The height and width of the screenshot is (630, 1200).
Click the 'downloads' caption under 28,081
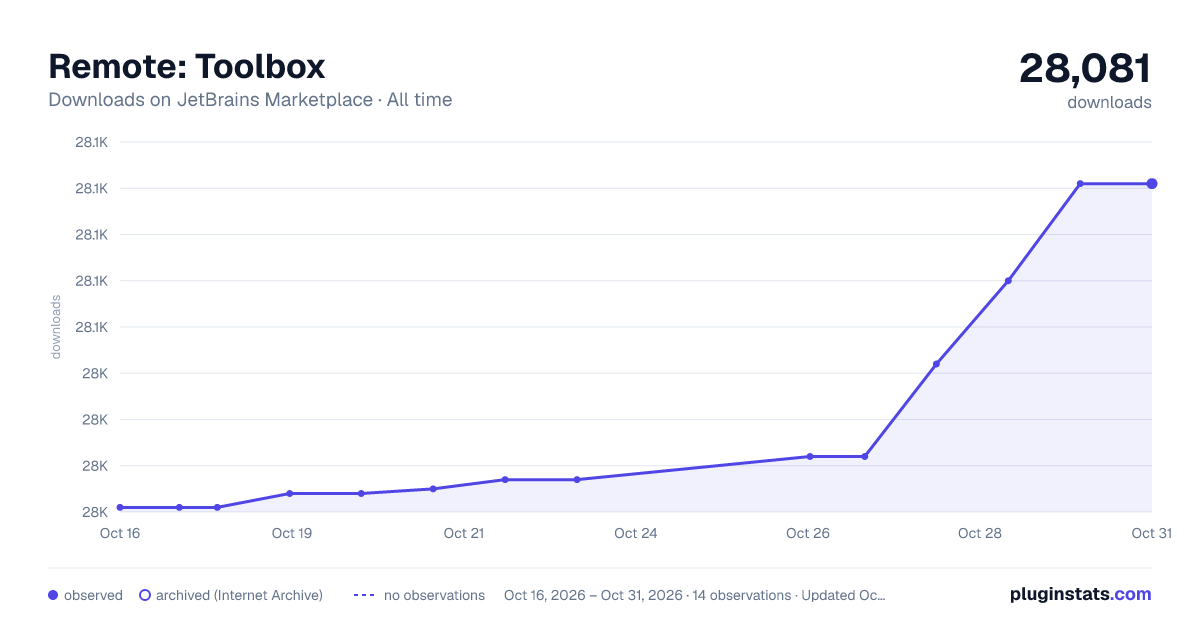pyautogui.click(x=1109, y=102)
